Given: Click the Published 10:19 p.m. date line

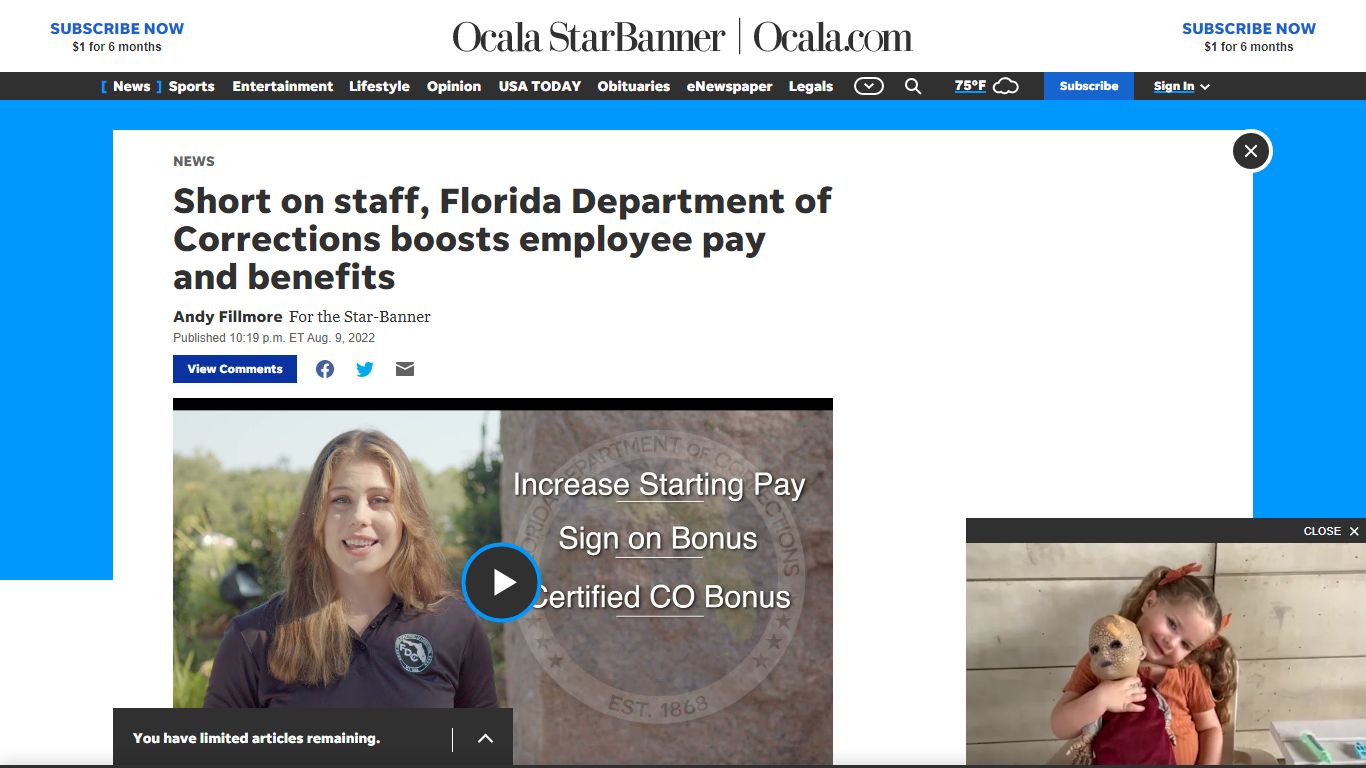Looking at the screenshot, I should 274,338.
